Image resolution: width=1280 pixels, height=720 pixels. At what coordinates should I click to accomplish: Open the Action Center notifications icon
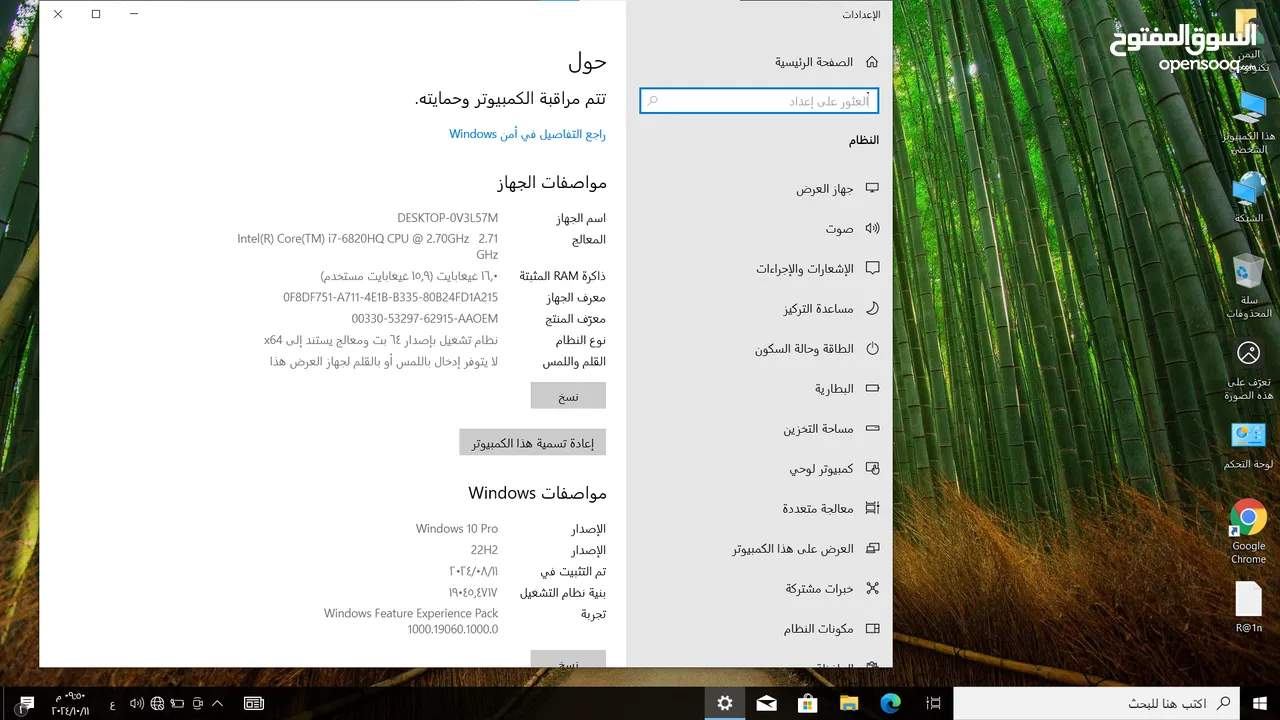26,704
